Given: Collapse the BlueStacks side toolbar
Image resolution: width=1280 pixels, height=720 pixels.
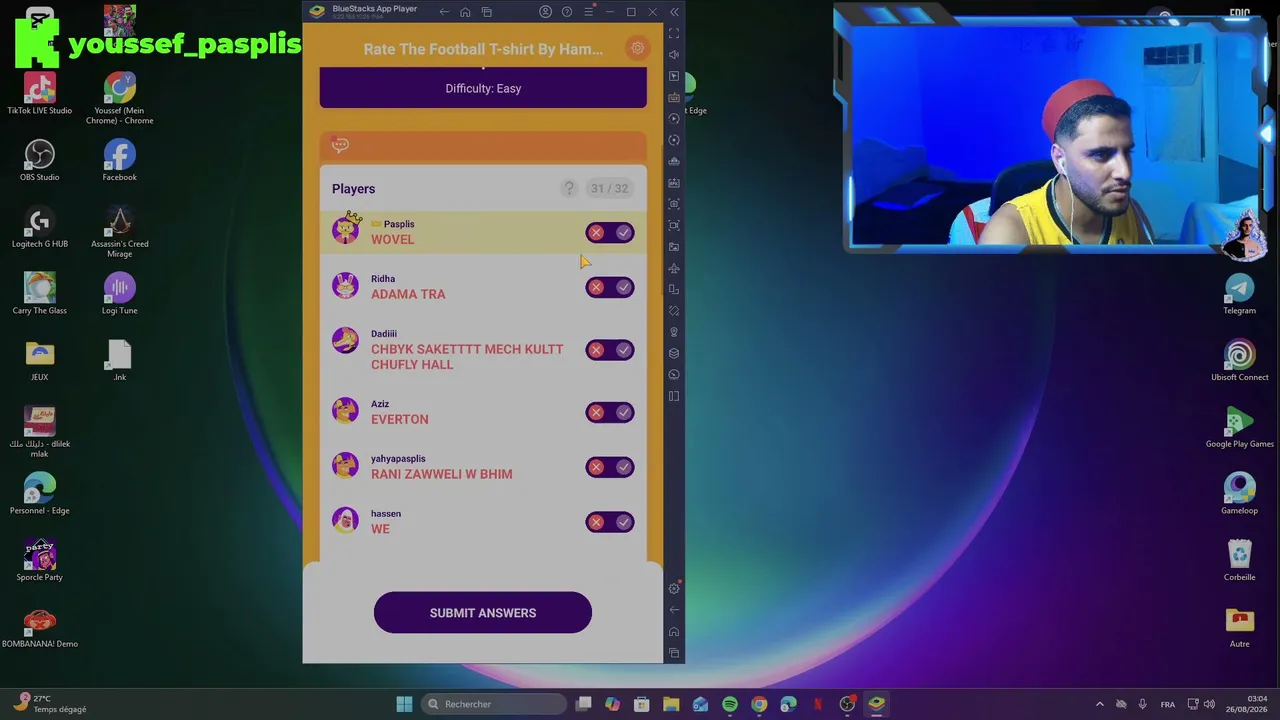Looking at the screenshot, I should [x=674, y=12].
